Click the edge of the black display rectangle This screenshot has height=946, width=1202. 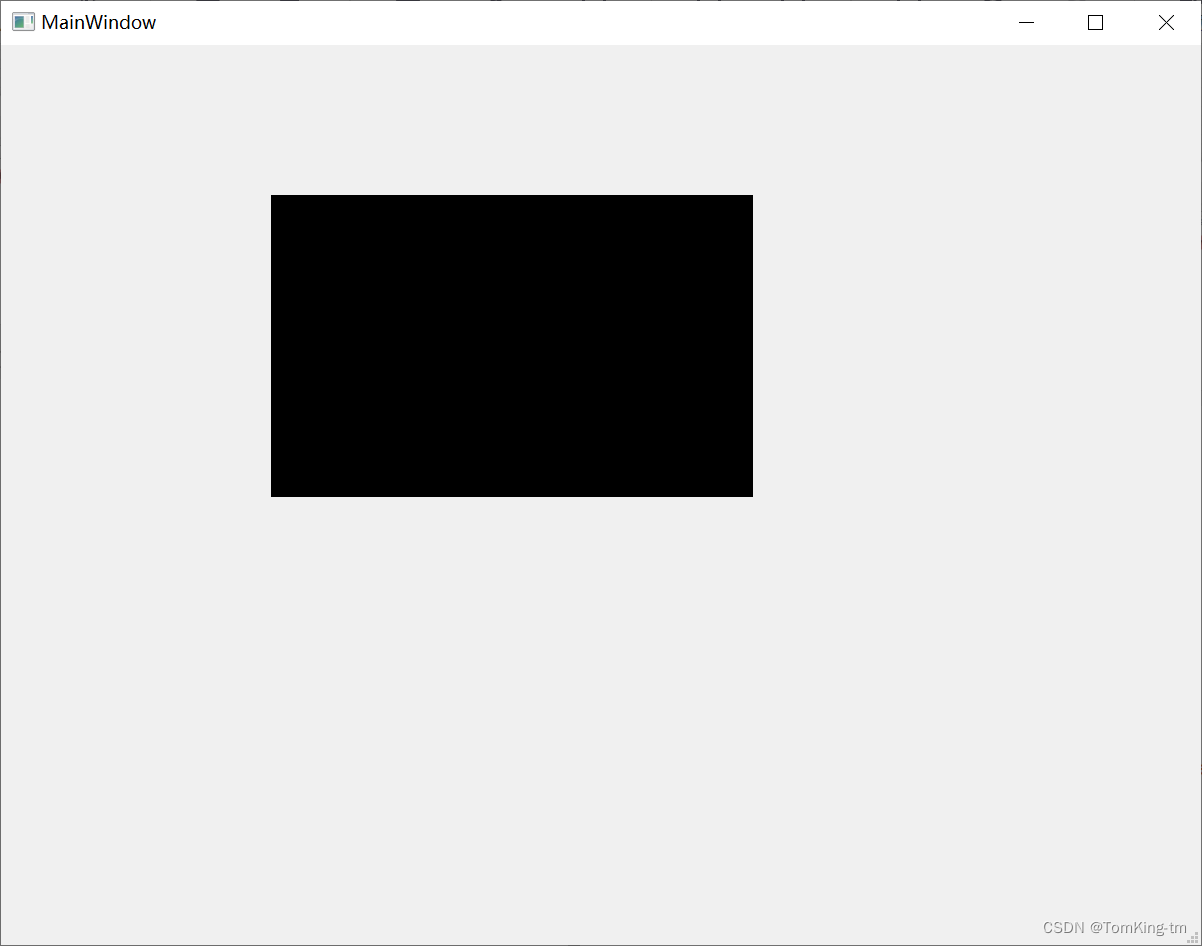tap(272, 345)
